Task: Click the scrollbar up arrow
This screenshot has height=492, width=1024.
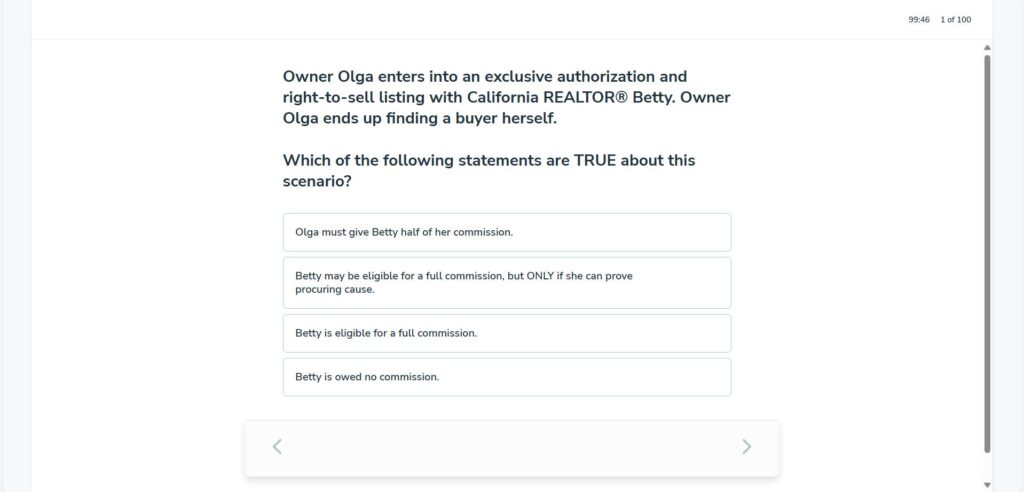Action: click(988, 47)
